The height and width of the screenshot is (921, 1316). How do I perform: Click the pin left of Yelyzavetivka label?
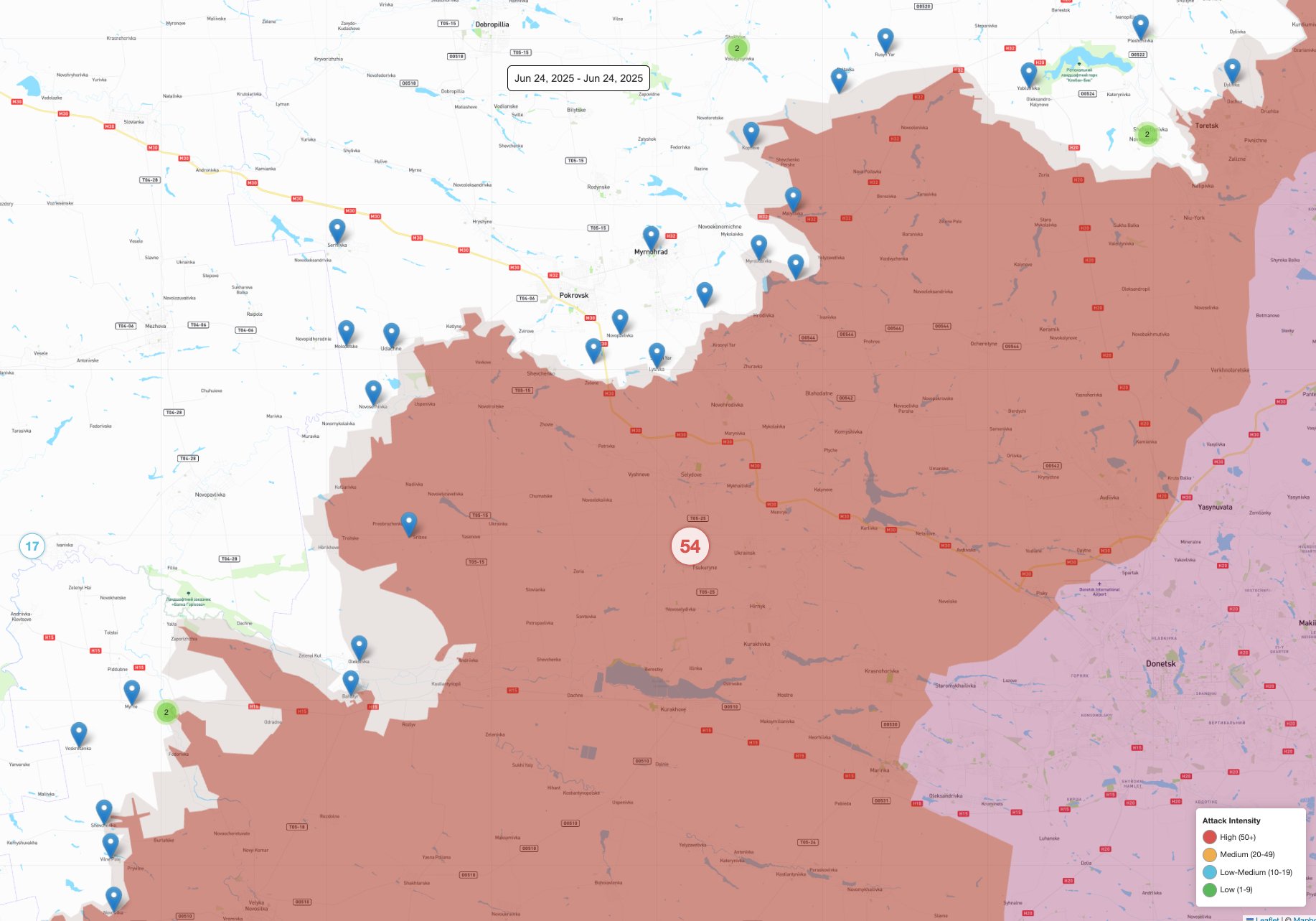click(x=796, y=267)
